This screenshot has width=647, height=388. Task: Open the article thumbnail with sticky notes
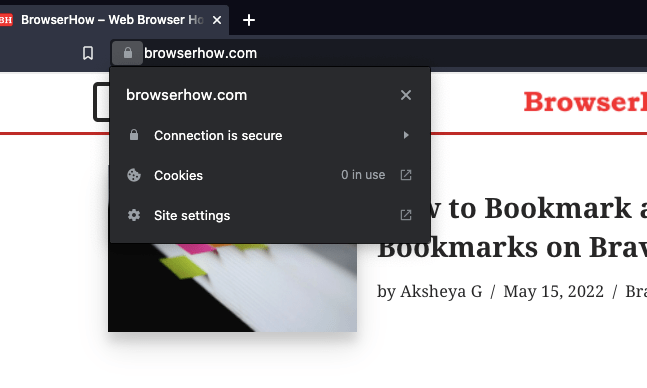click(x=232, y=287)
